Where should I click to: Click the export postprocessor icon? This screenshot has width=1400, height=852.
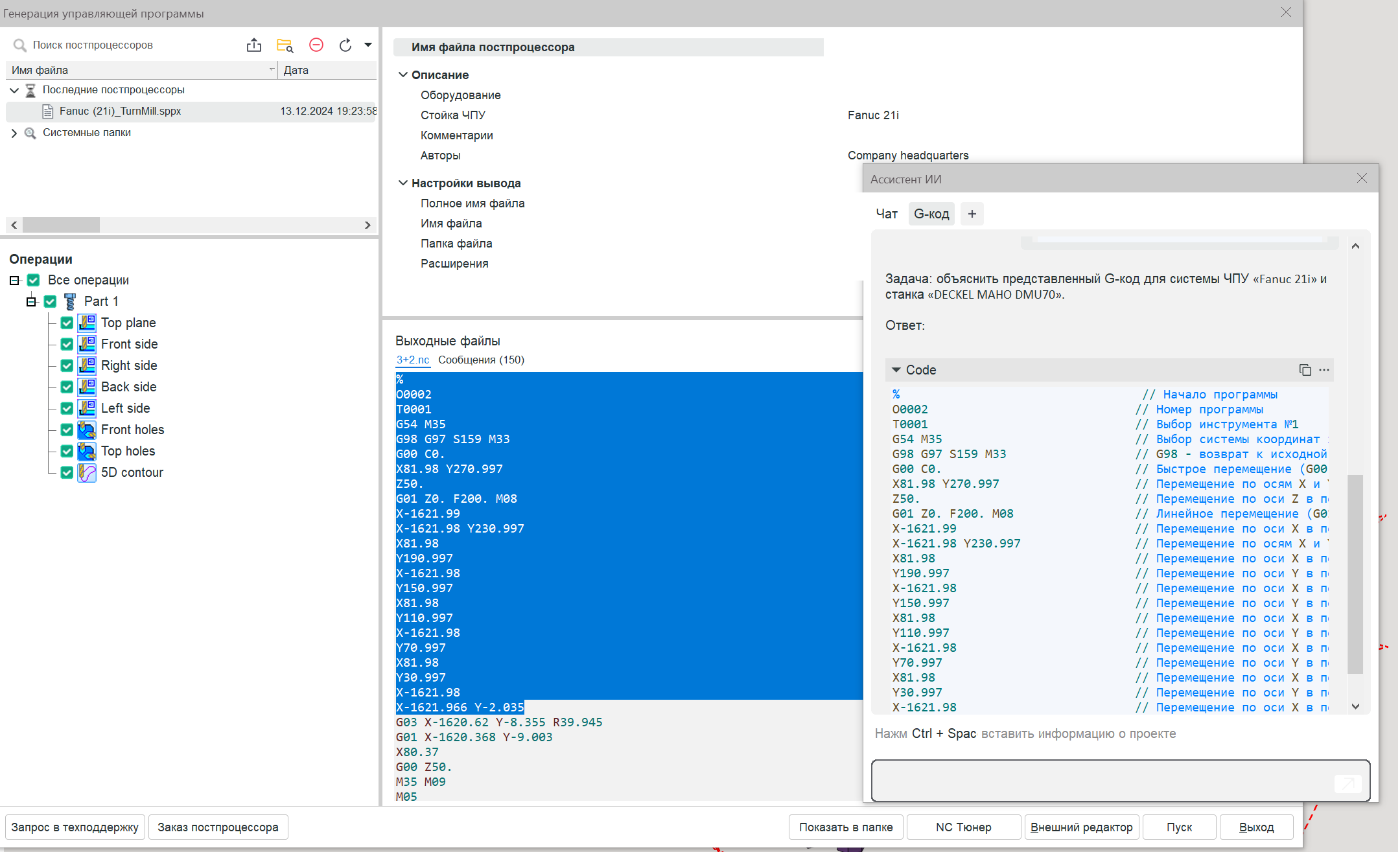[x=254, y=45]
